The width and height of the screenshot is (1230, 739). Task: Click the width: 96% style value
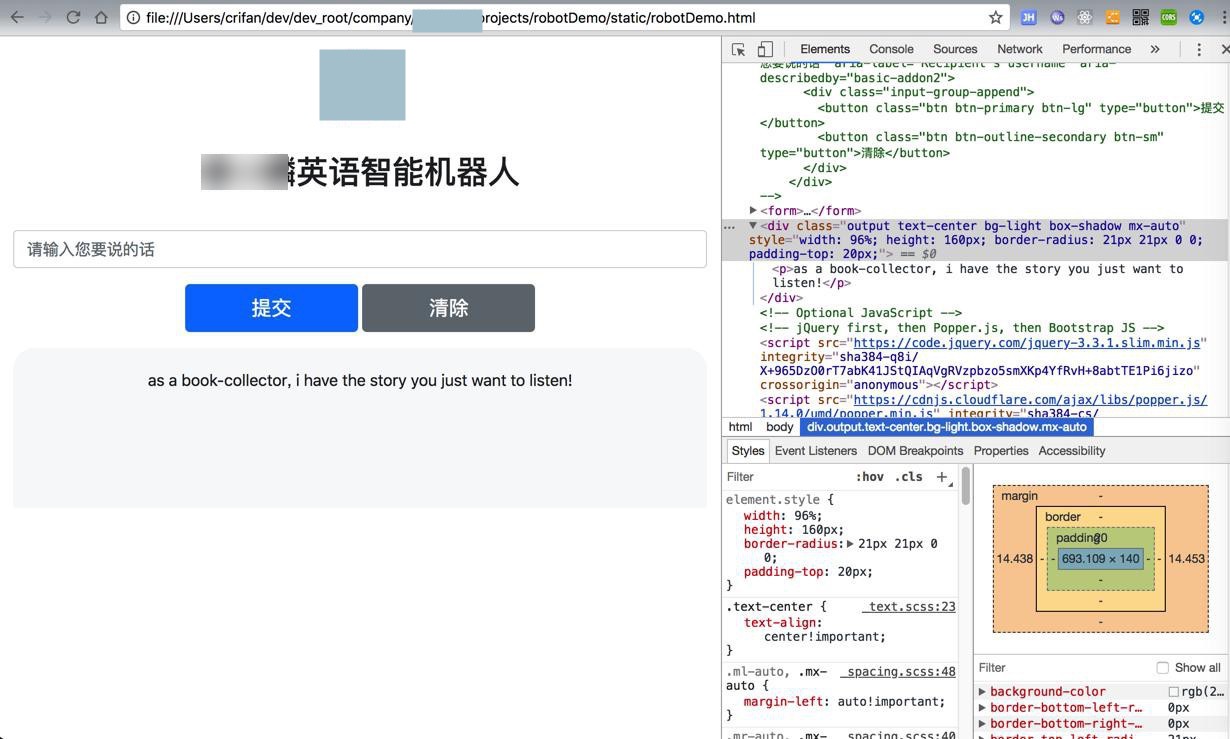coord(806,516)
